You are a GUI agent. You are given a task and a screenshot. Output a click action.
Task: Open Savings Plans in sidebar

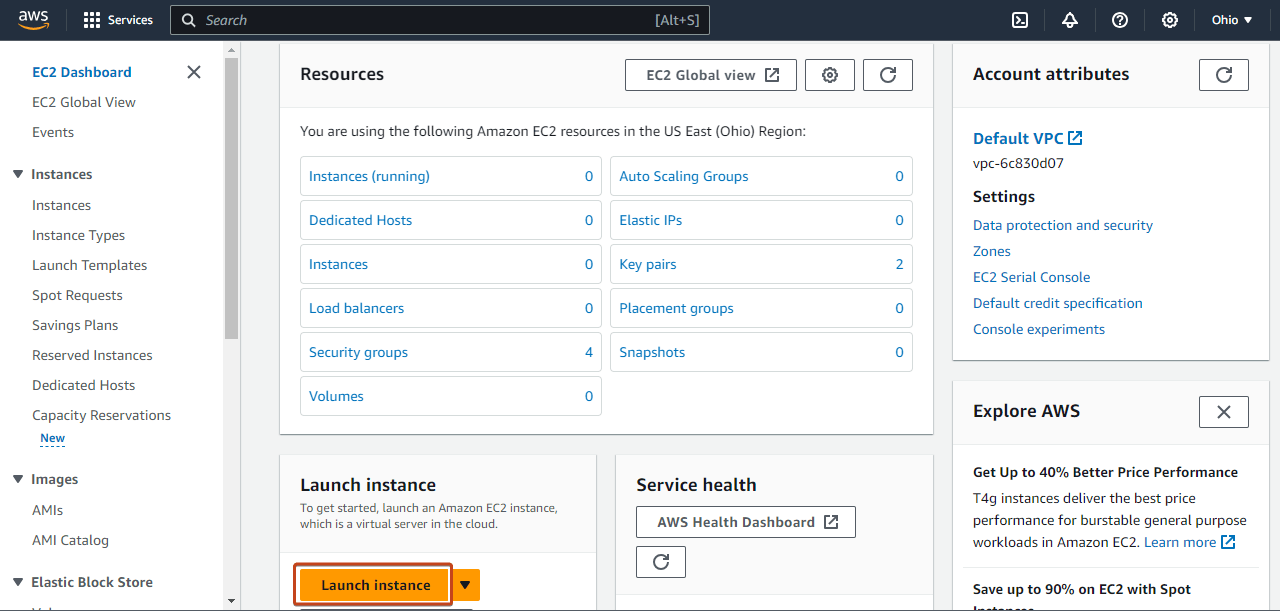click(x=75, y=325)
